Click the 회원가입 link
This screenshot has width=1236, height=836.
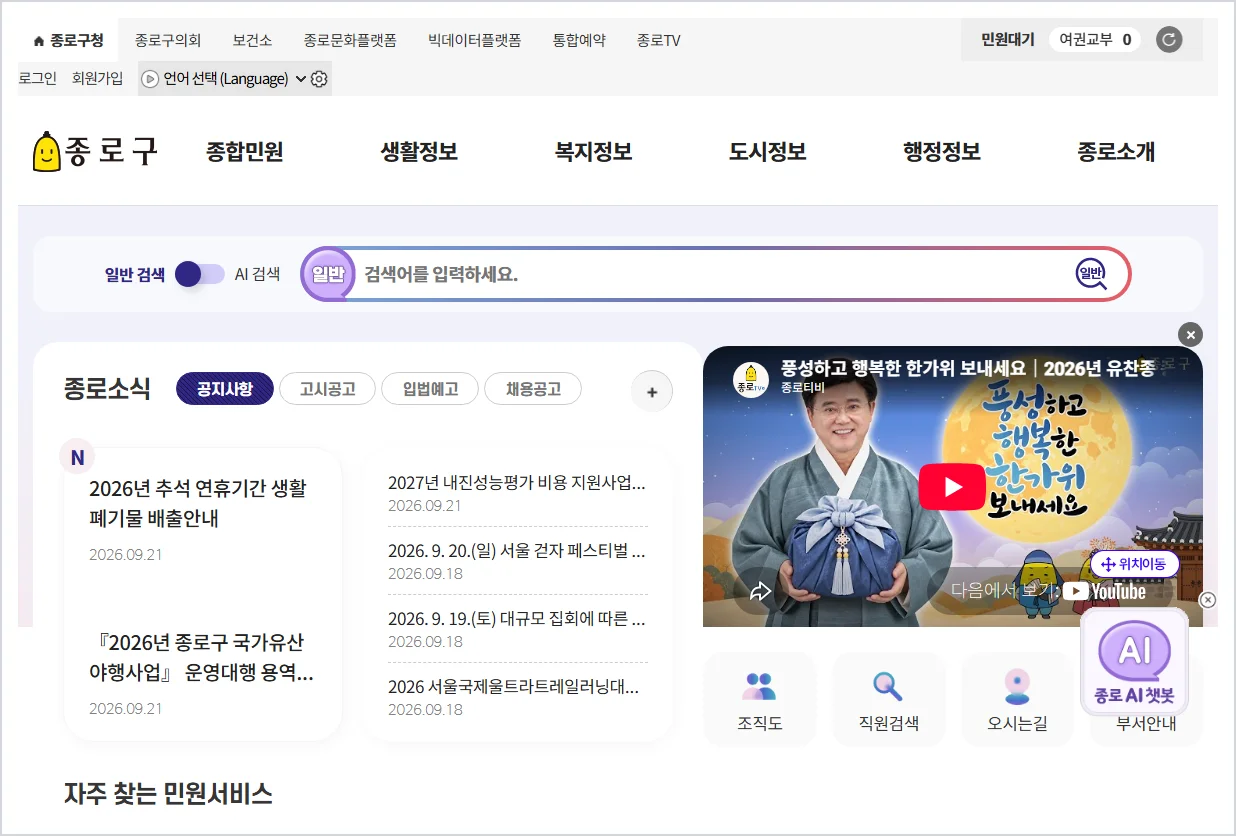click(x=98, y=78)
